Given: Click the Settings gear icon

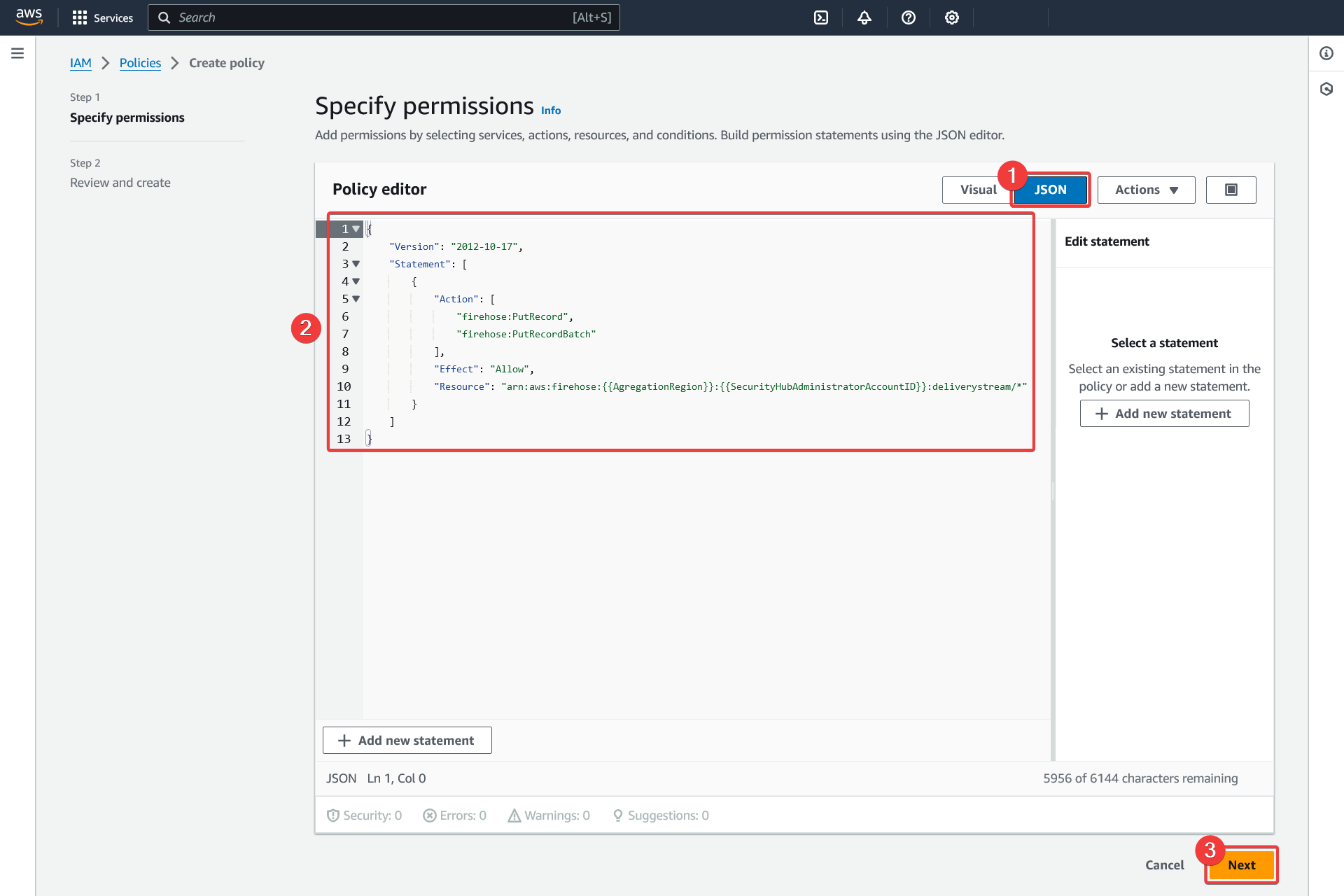Looking at the screenshot, I should click(x=953, y=17).
